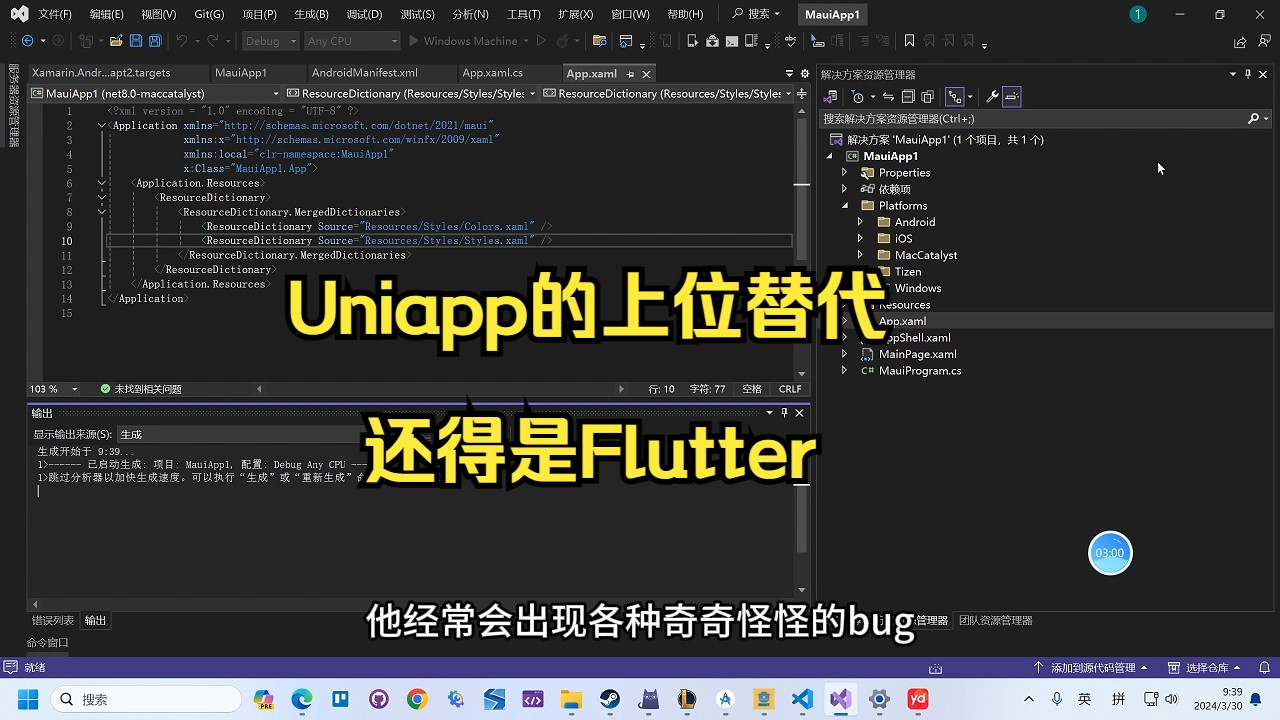The width and height of the screenshot is (1280, 720).
Task: Select MainPage.xaml in Solution Explorer
Action: point(917,354)
